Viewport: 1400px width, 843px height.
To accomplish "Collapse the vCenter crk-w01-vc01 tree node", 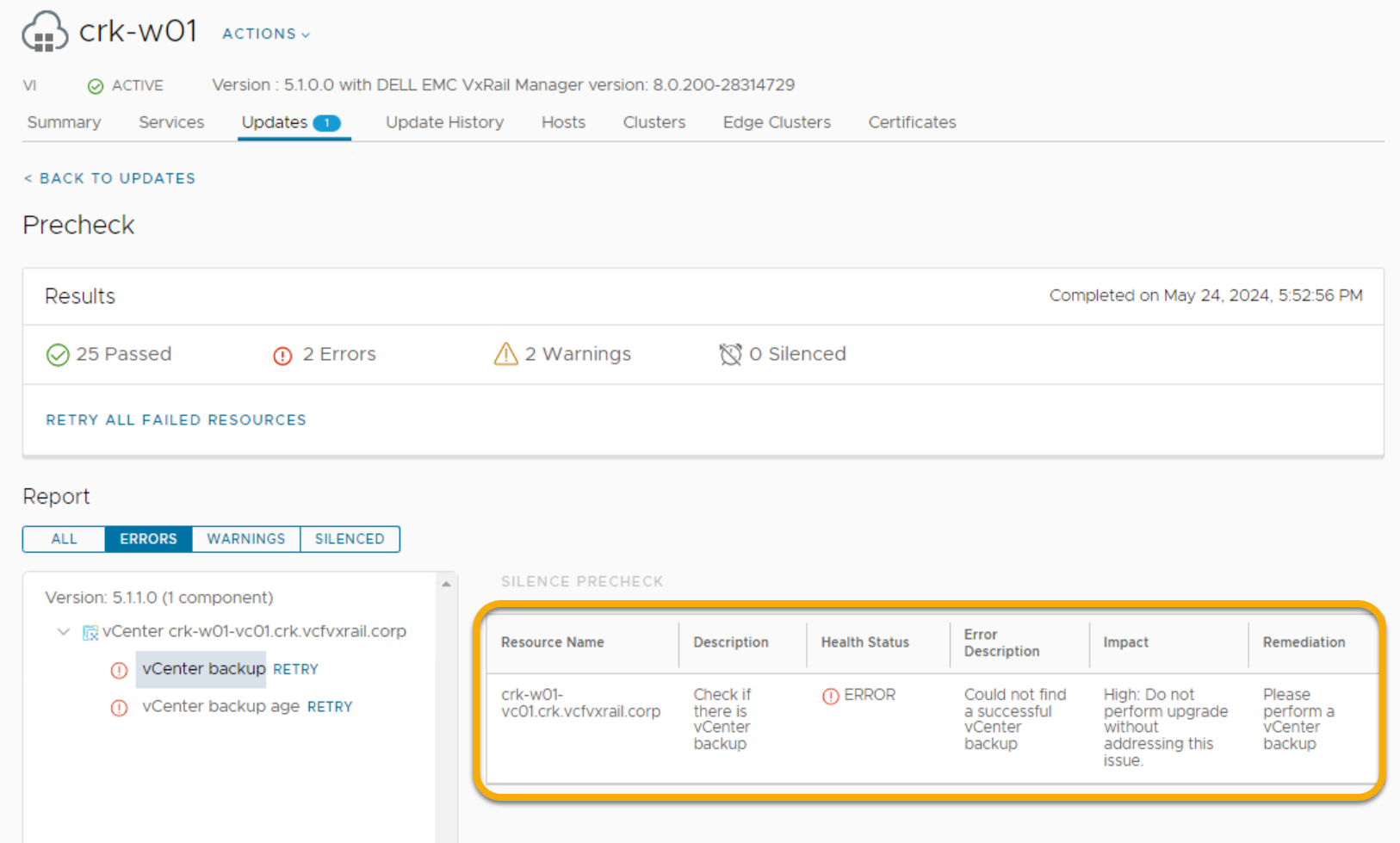I will 64,632.
